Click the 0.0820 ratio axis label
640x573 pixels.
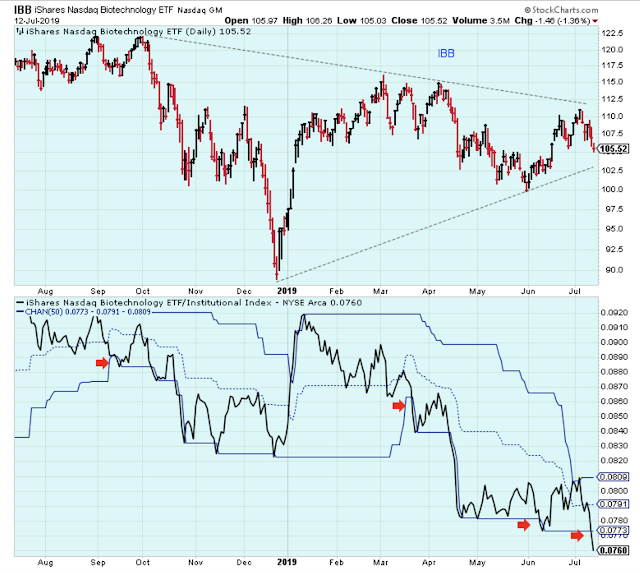point(615,460)
